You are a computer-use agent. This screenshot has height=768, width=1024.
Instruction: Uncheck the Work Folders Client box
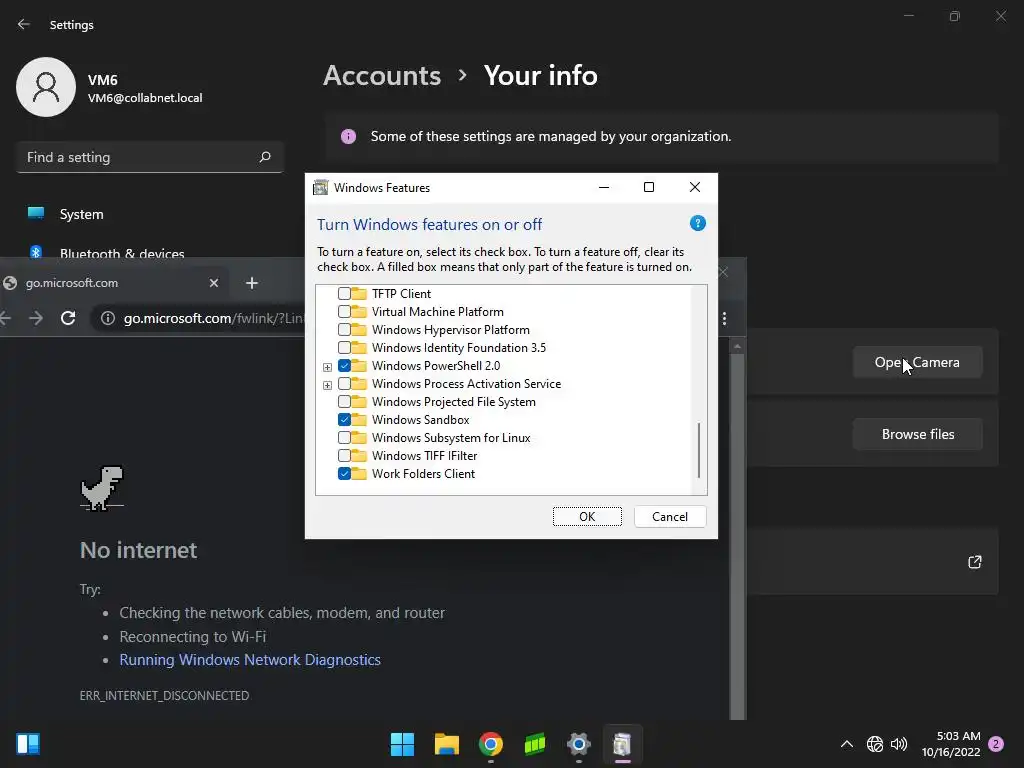[344, 473]
